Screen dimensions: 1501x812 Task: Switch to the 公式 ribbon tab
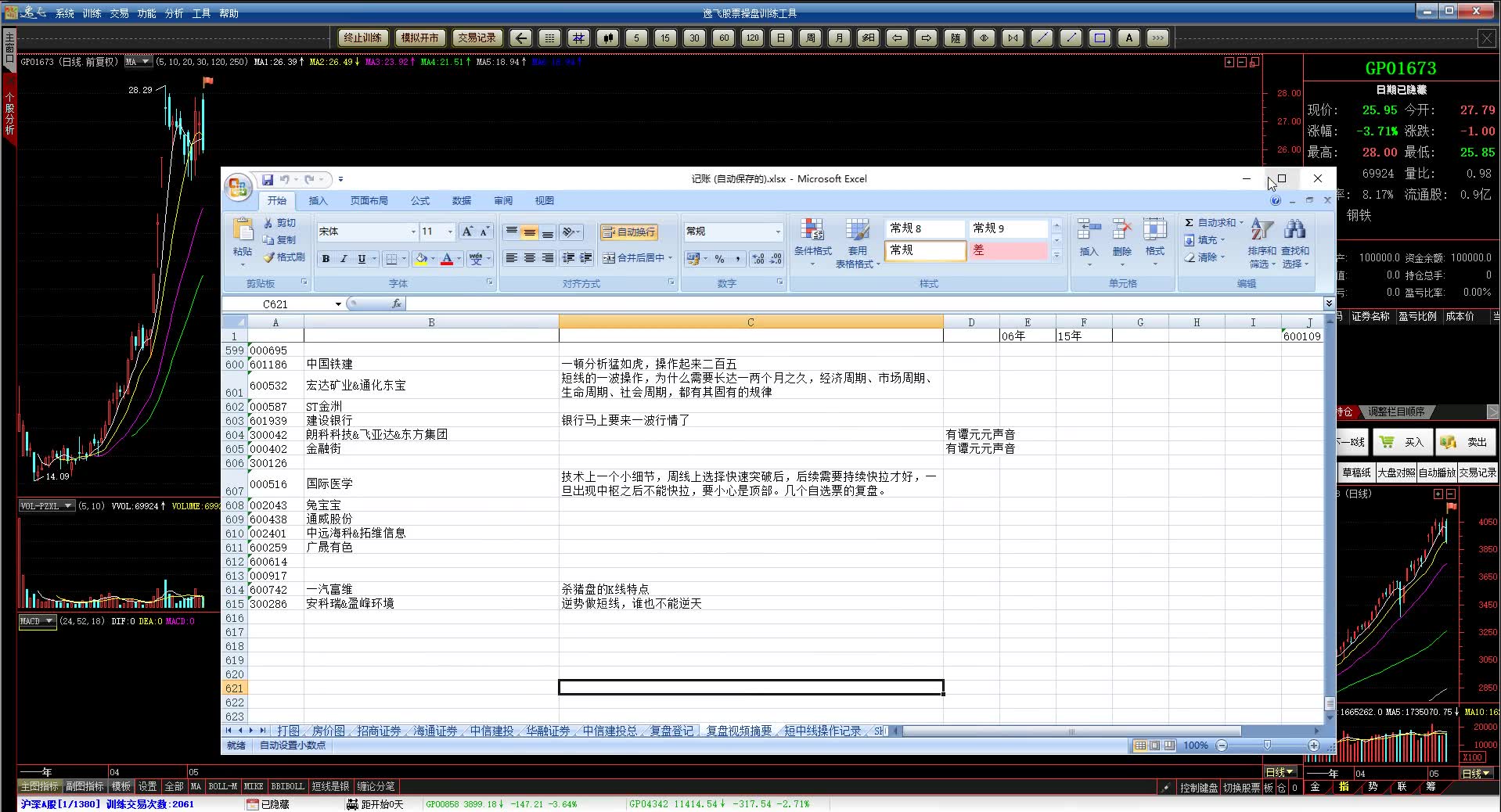coord(420,201)
